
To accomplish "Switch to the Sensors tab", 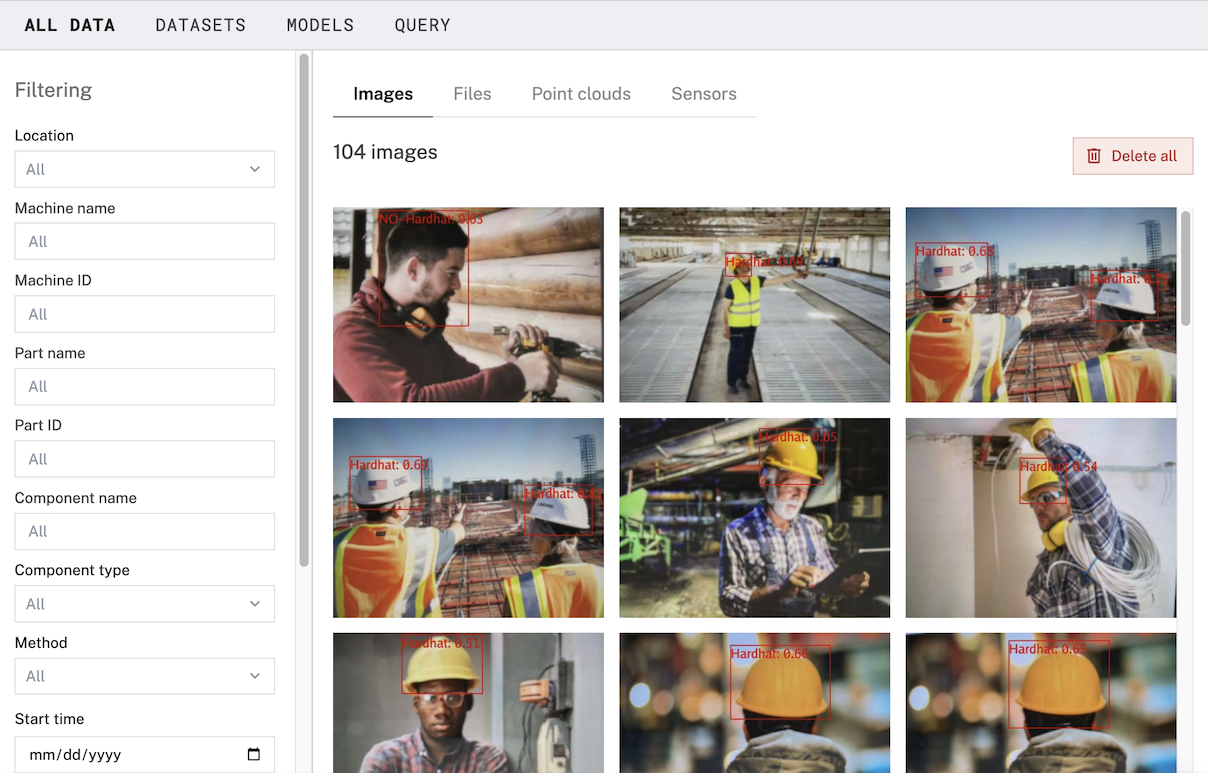I will tap(703, 93).
